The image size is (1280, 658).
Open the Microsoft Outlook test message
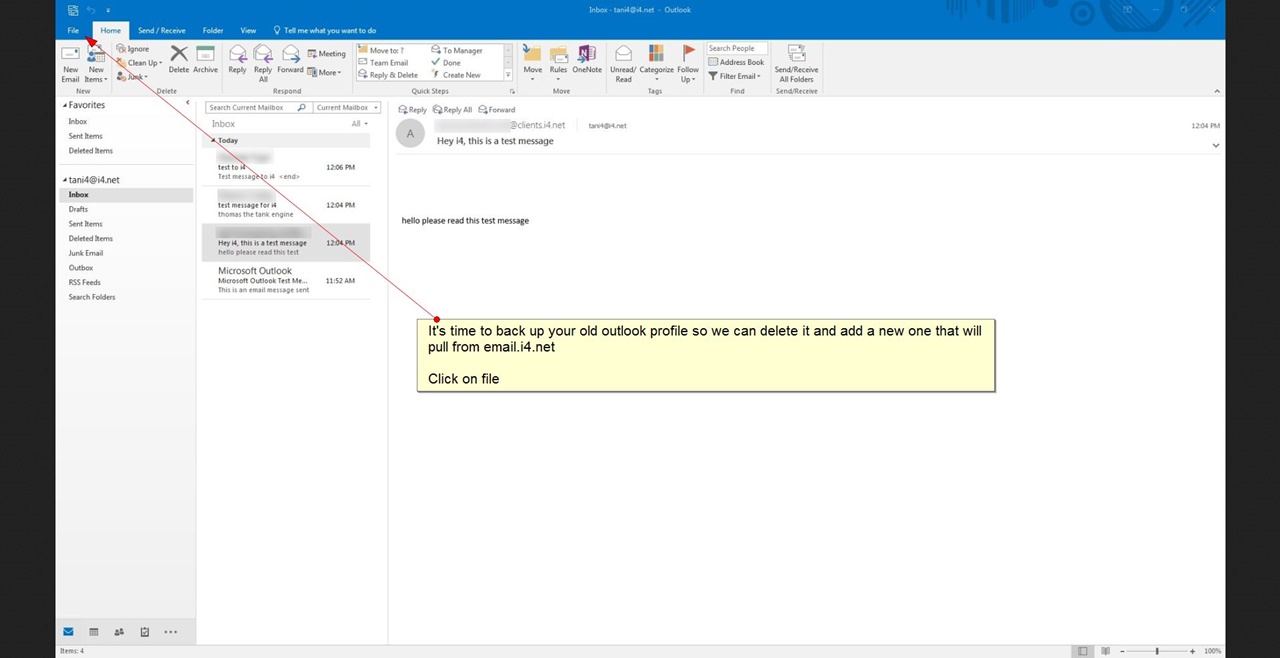coord(286,280)
